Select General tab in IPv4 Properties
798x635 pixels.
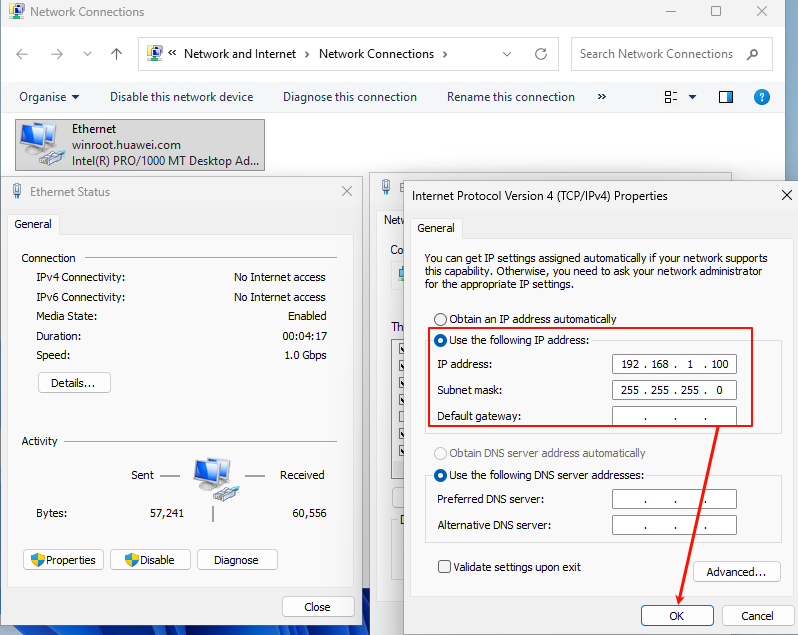click(436, 228)
